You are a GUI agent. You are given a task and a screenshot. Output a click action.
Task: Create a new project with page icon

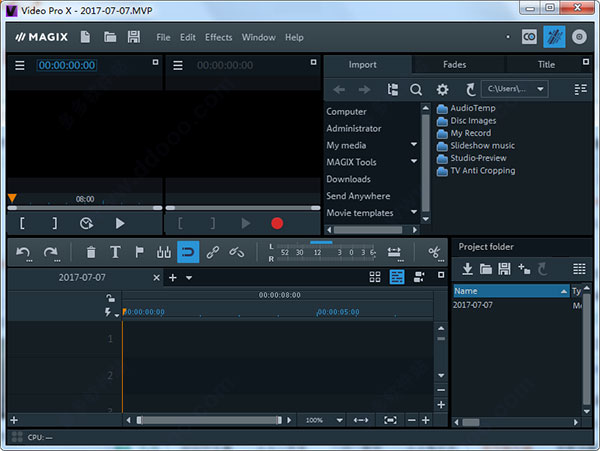[85, 37]
